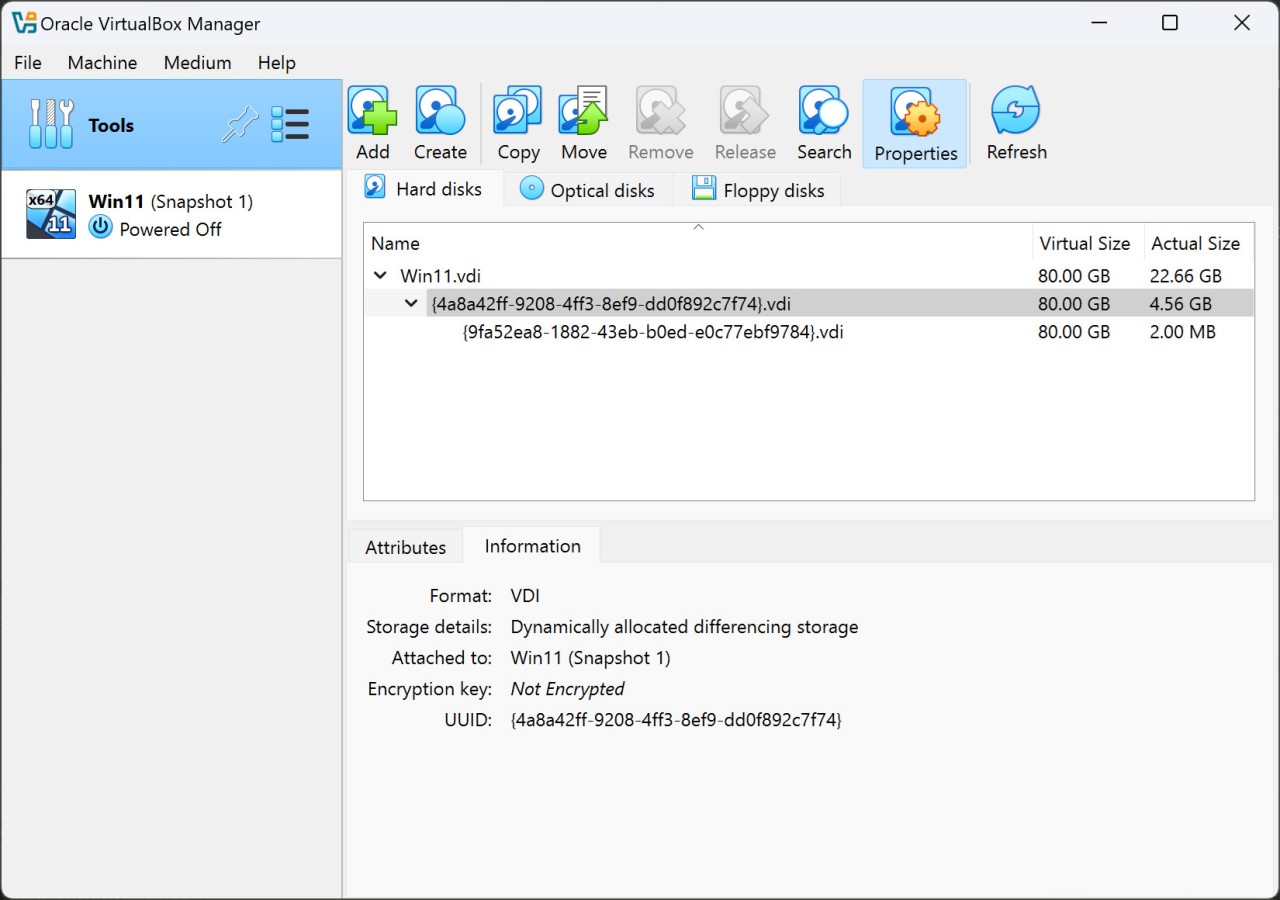This screenshot has height=900, width=1280.
Task: Switch to the Optical disks tab
Action: [588, 189]
